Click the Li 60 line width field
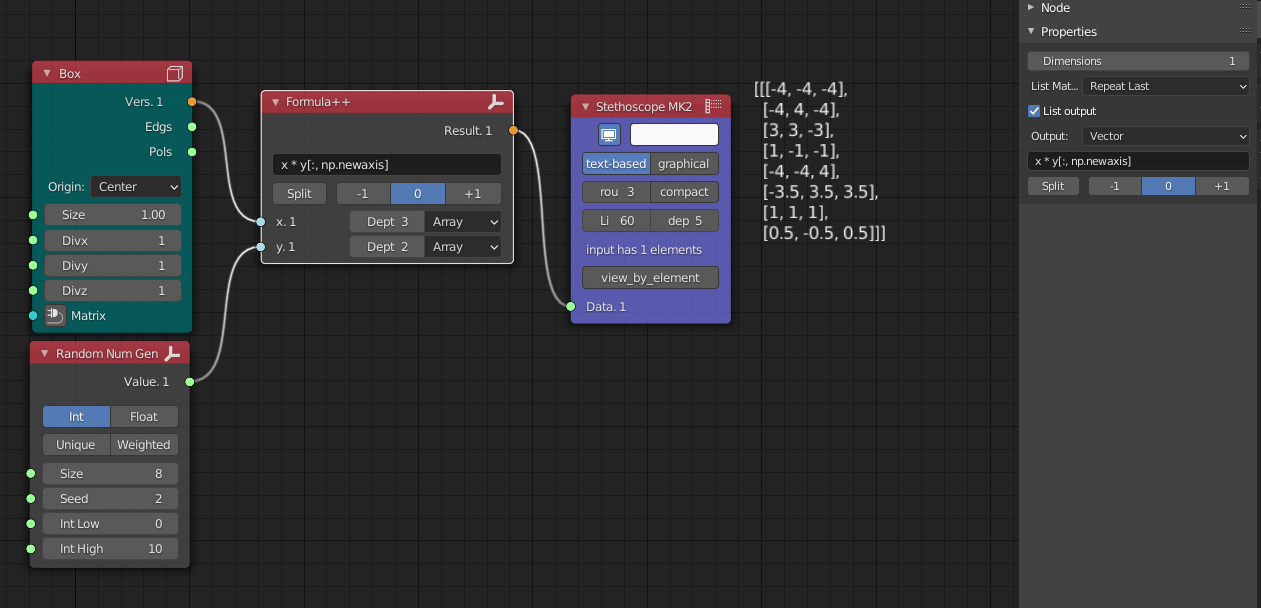The width and height of the screenshot is (1261, 608). (616, 220)
